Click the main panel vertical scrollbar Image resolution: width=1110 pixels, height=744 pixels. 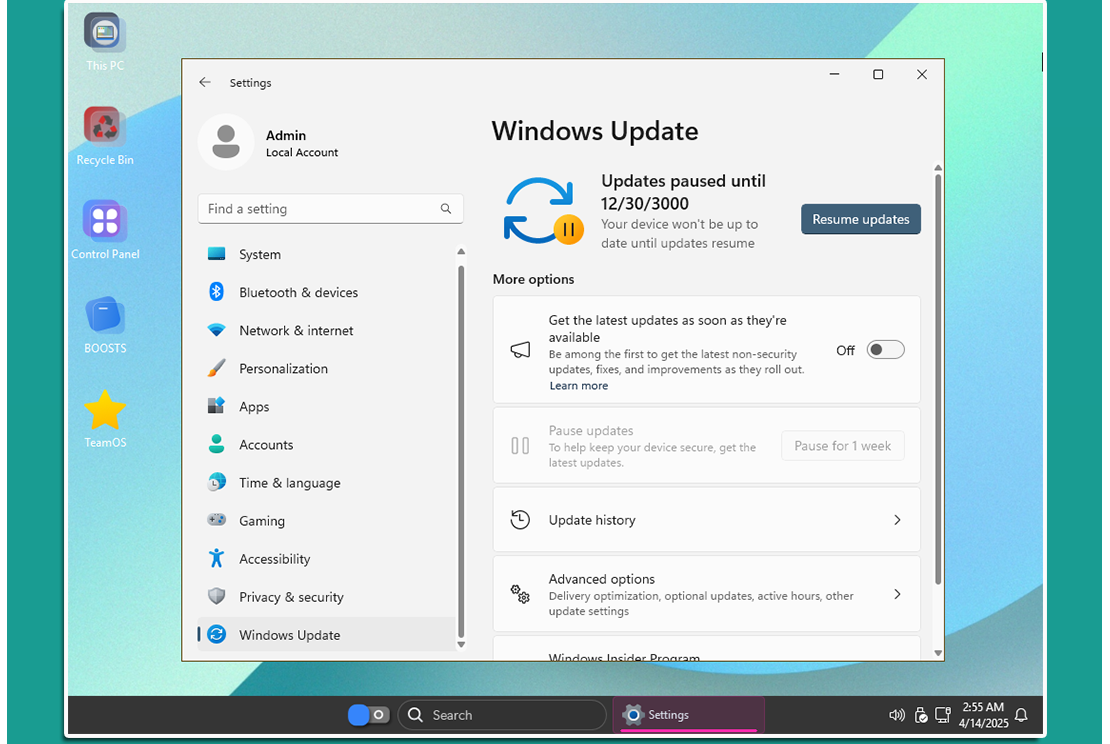pos(937,380)
